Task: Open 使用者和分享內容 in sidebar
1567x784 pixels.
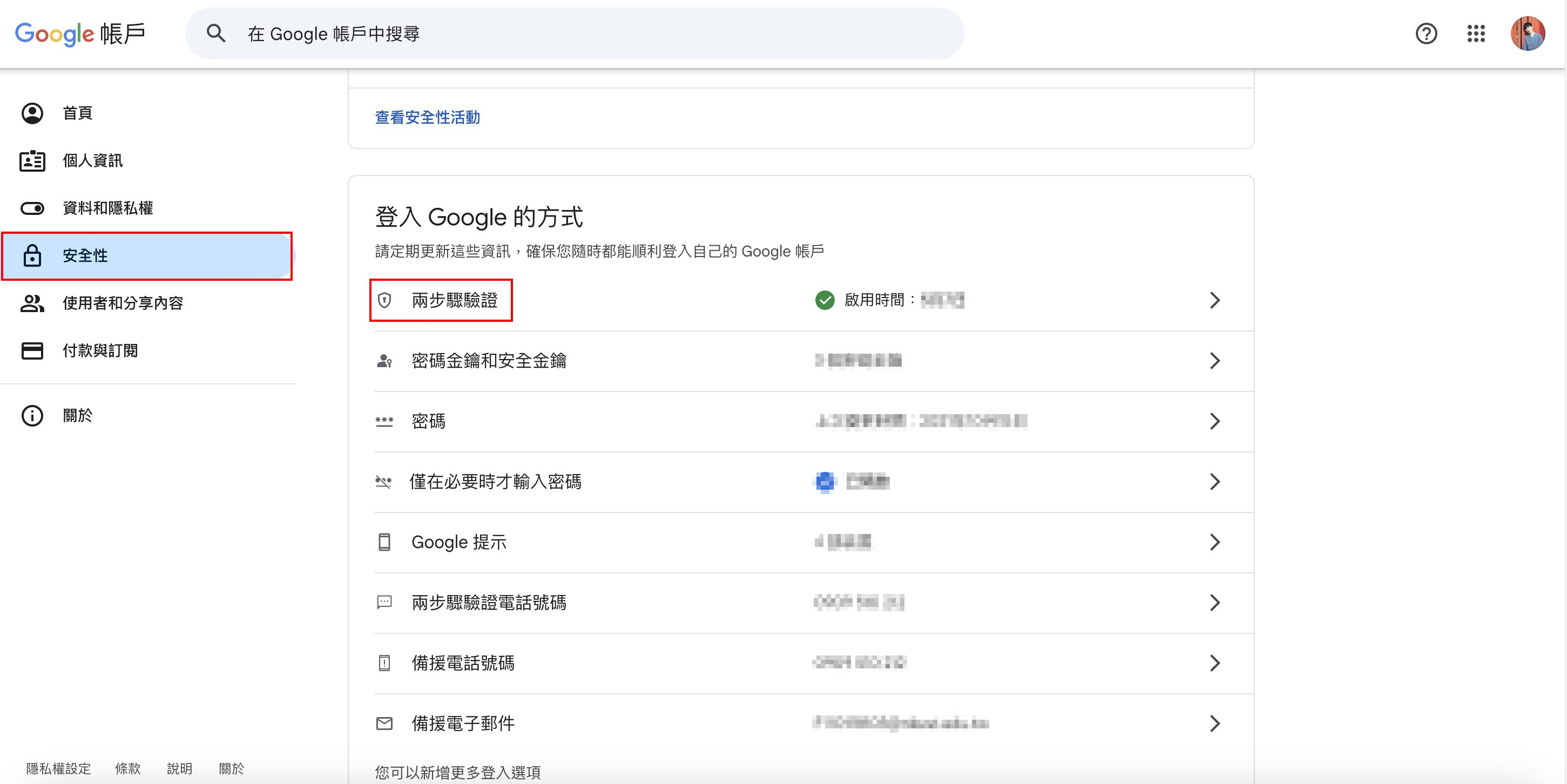Action: click(x=122, y=303)
